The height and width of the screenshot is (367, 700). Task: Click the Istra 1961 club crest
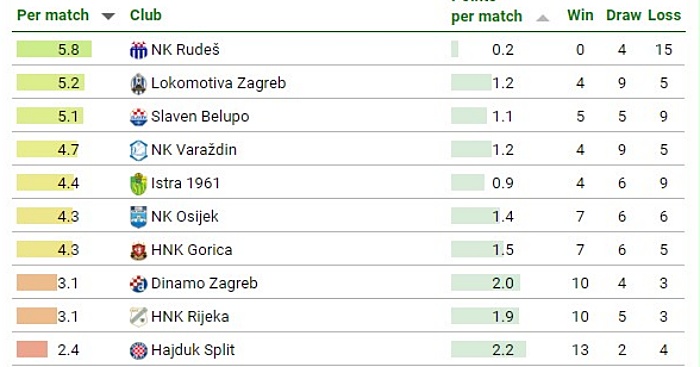(138, 184)
